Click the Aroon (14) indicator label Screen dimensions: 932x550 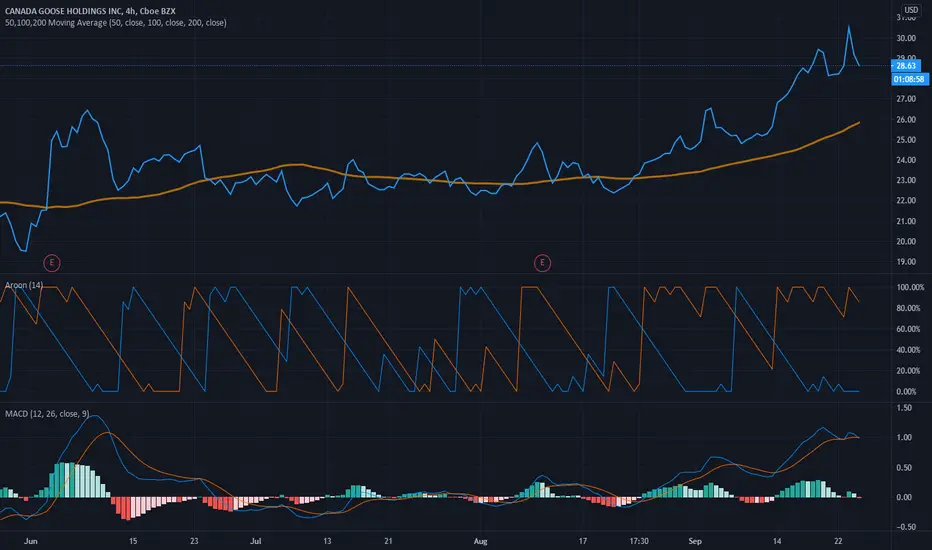coord(24,285)
